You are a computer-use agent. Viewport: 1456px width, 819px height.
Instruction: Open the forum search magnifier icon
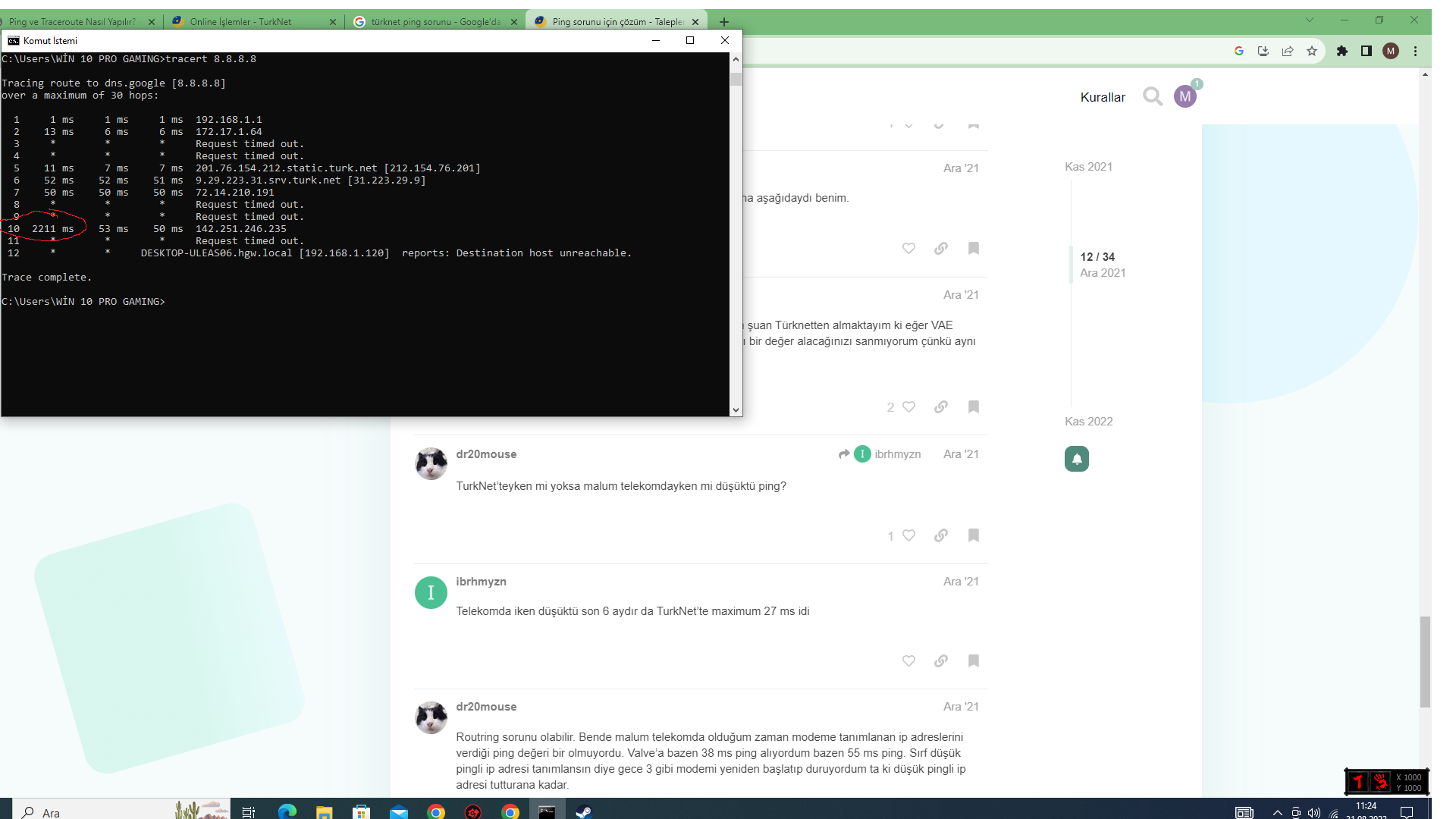(x=1153, y=97)
